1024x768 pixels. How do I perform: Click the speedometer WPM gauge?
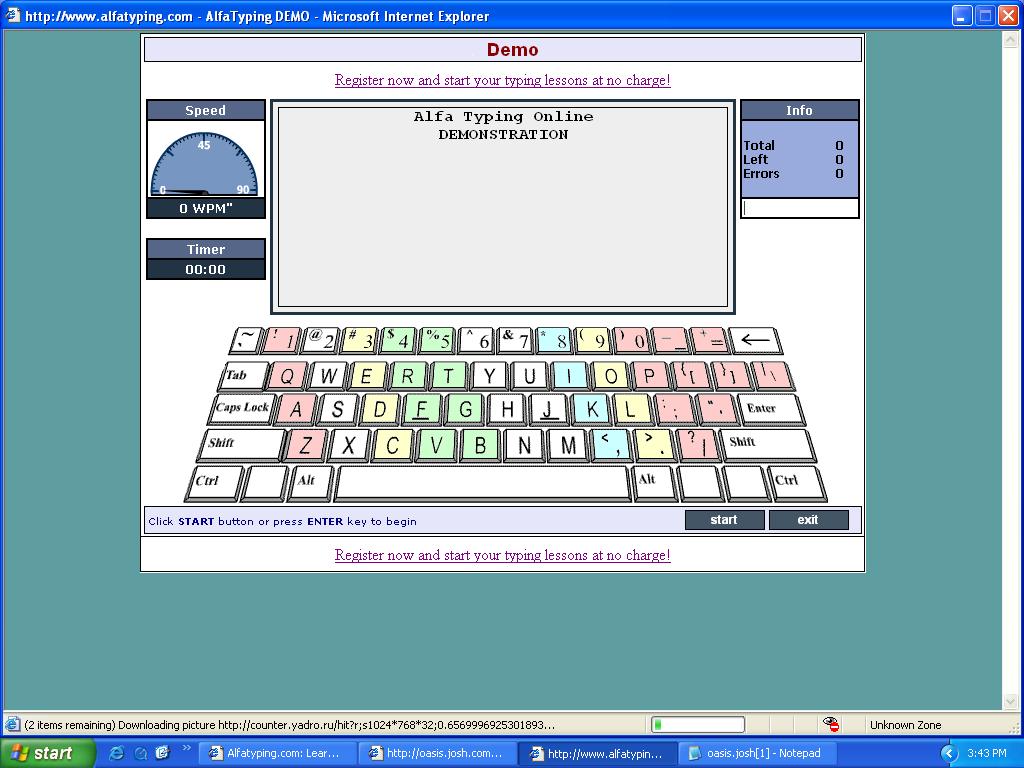pos(205,160)
